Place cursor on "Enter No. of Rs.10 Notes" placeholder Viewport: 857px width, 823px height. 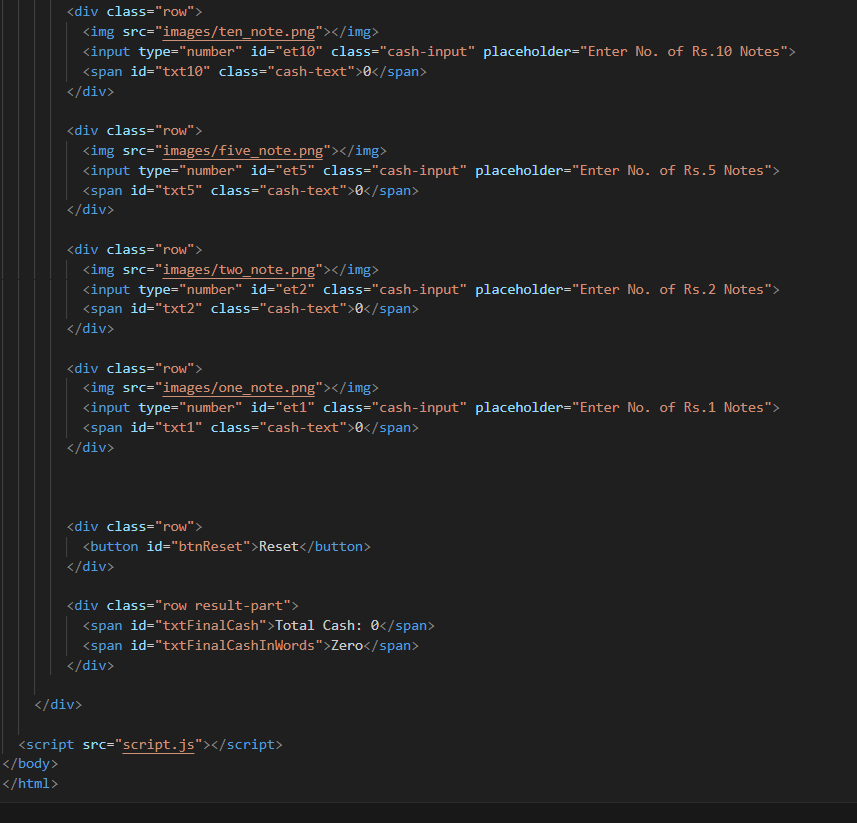(x=683, y=51)
